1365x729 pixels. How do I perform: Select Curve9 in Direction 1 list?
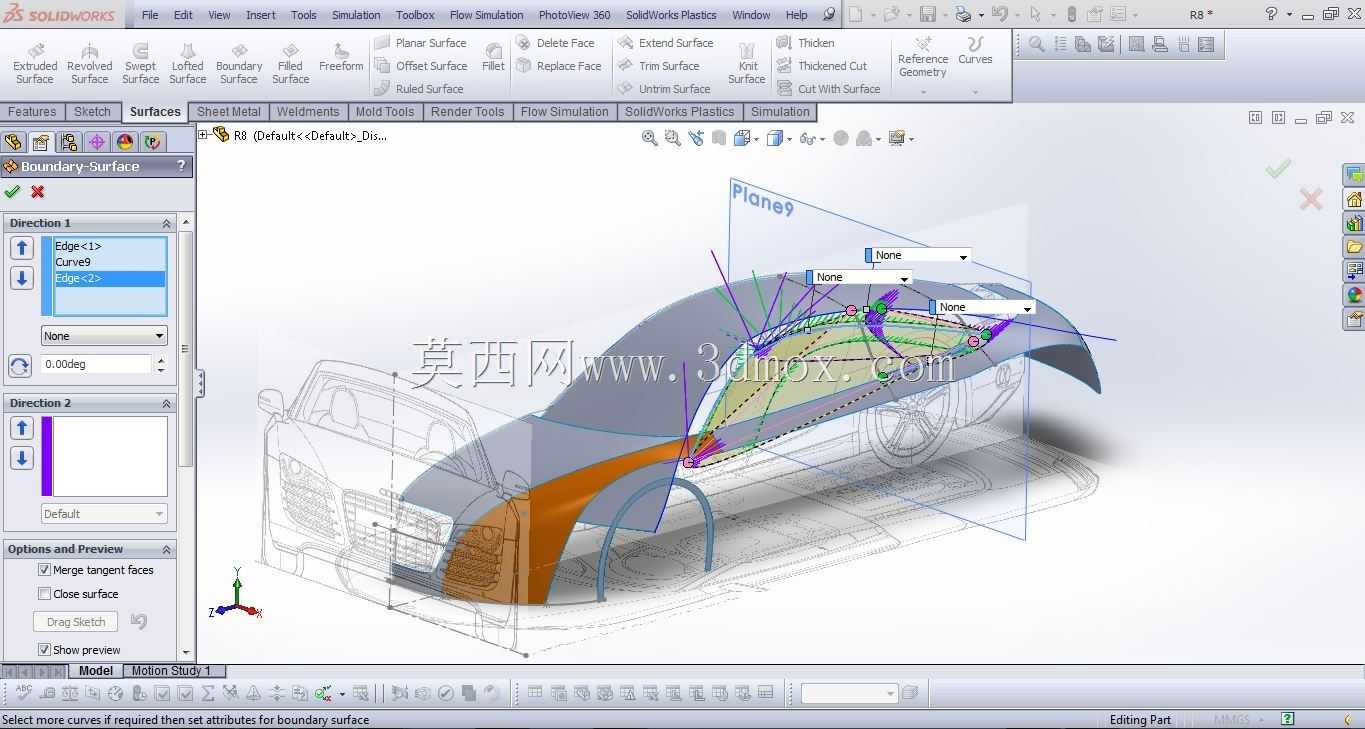pos(110,262)
